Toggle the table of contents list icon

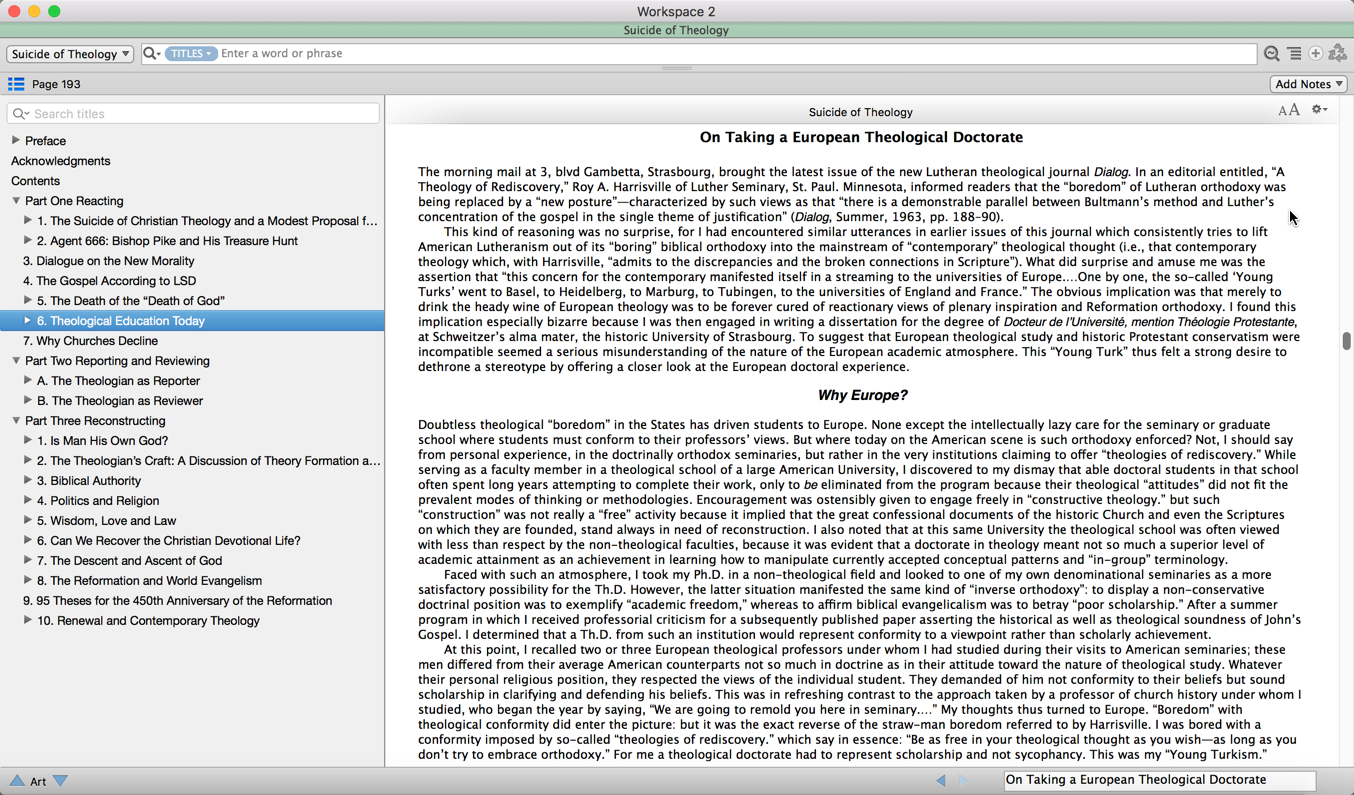point(16,84)
